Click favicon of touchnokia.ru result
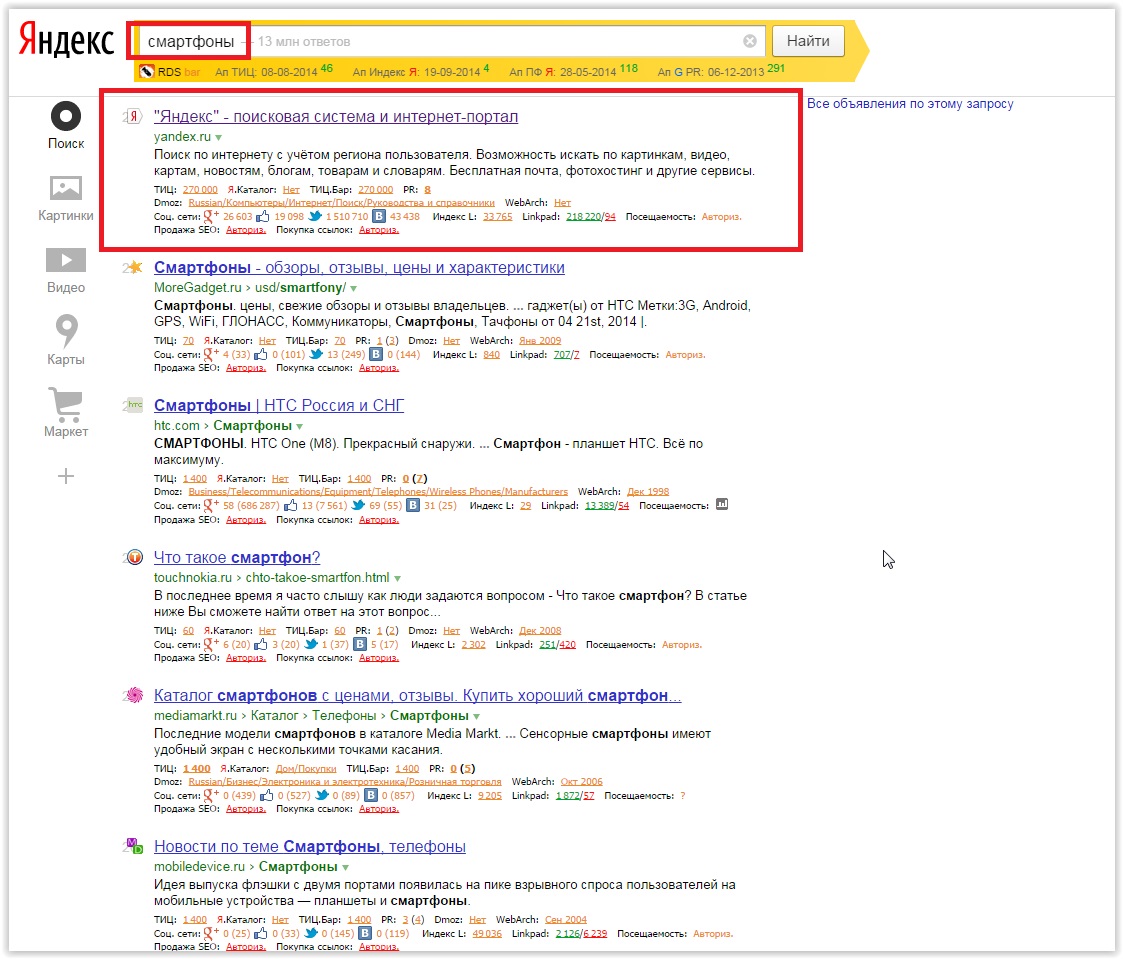Image resolution: width=1123 pixels, height=959 pixels. (133, 557)
